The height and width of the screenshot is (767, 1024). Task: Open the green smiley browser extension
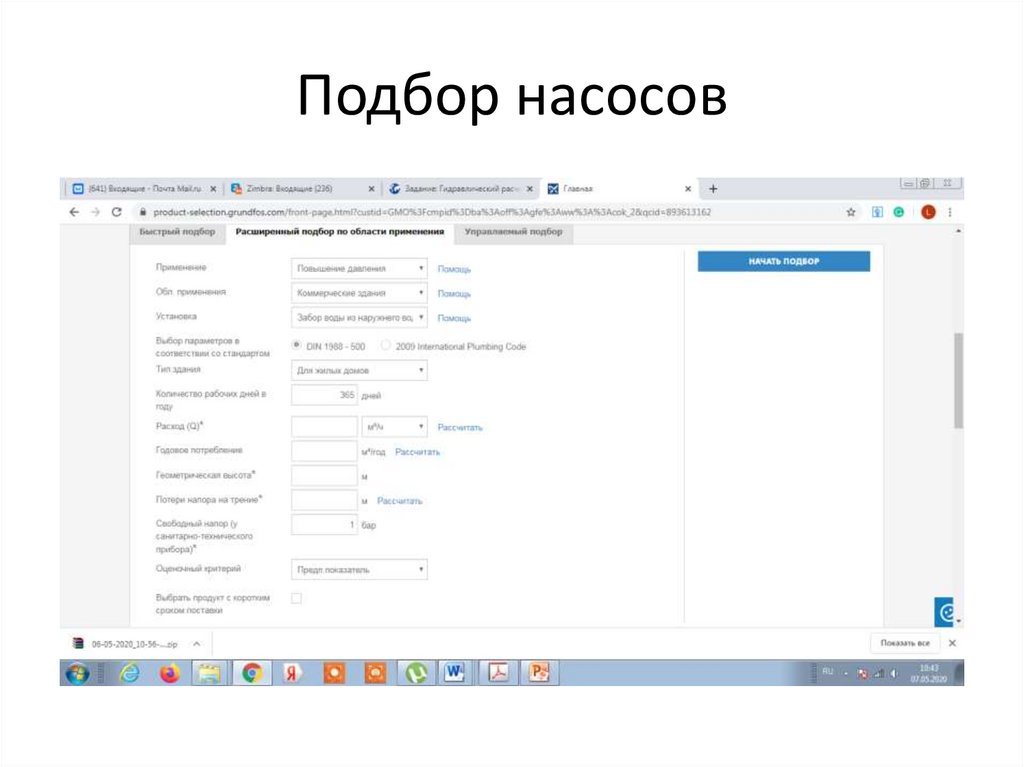[x=900, y=212]
